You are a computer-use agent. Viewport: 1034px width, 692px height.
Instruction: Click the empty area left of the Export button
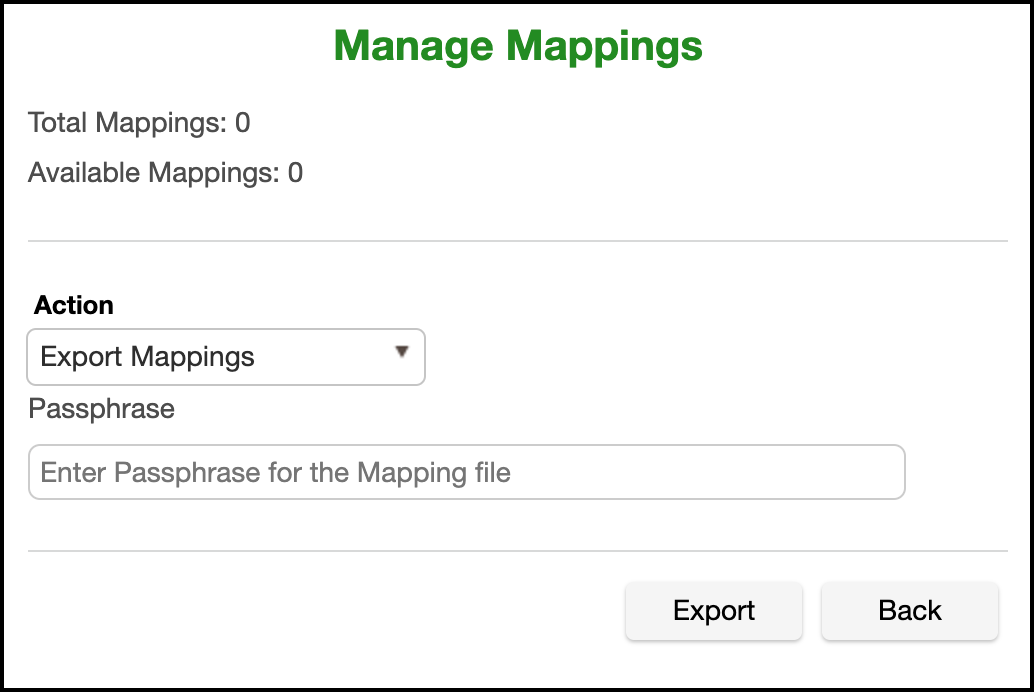click(x=320, y=611)
